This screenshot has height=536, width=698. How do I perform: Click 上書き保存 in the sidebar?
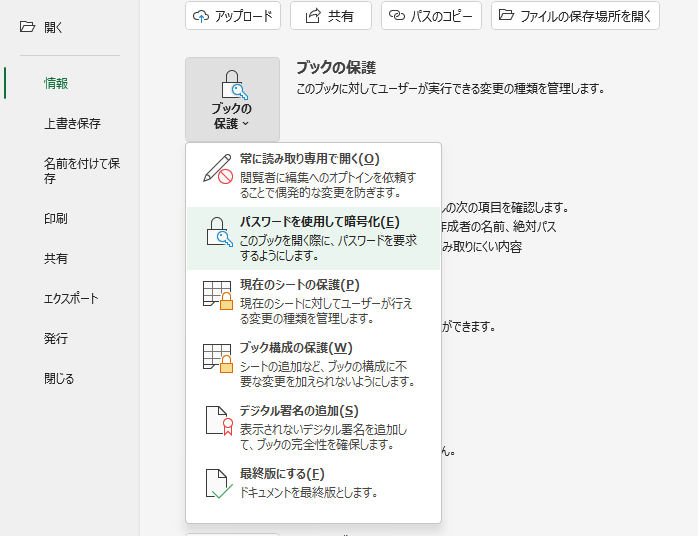pos(72,123)
